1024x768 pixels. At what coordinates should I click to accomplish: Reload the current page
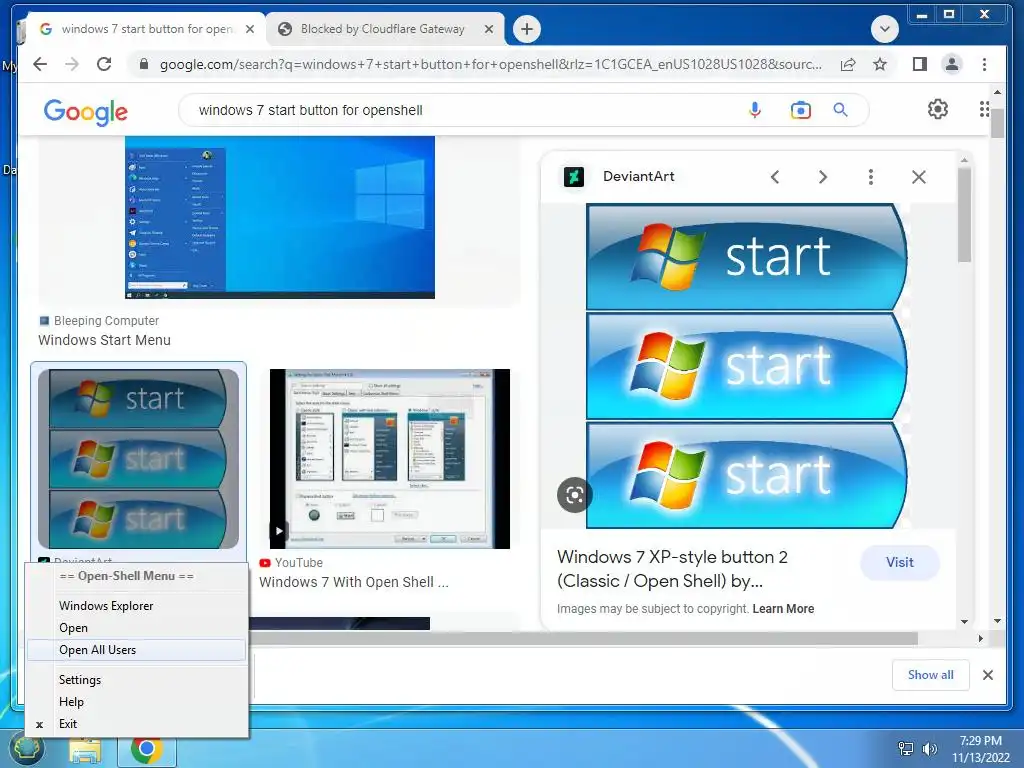pos(104,64)
